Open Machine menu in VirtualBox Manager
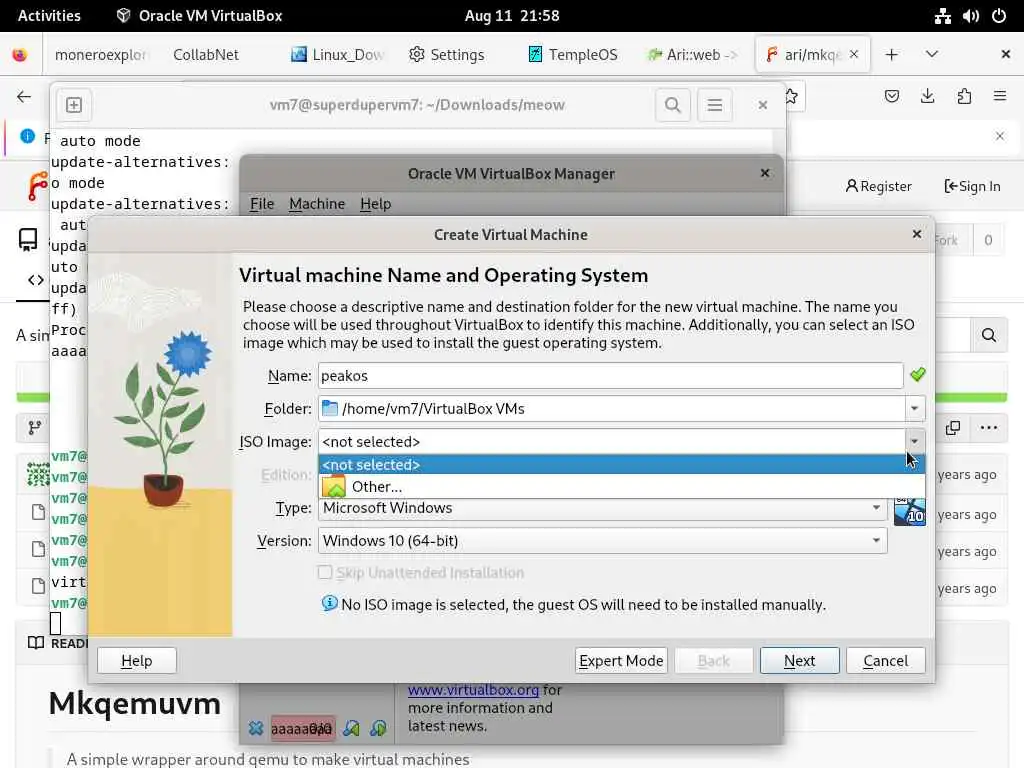The width and height of the screenshot is (1024, 768). [317, 204]
